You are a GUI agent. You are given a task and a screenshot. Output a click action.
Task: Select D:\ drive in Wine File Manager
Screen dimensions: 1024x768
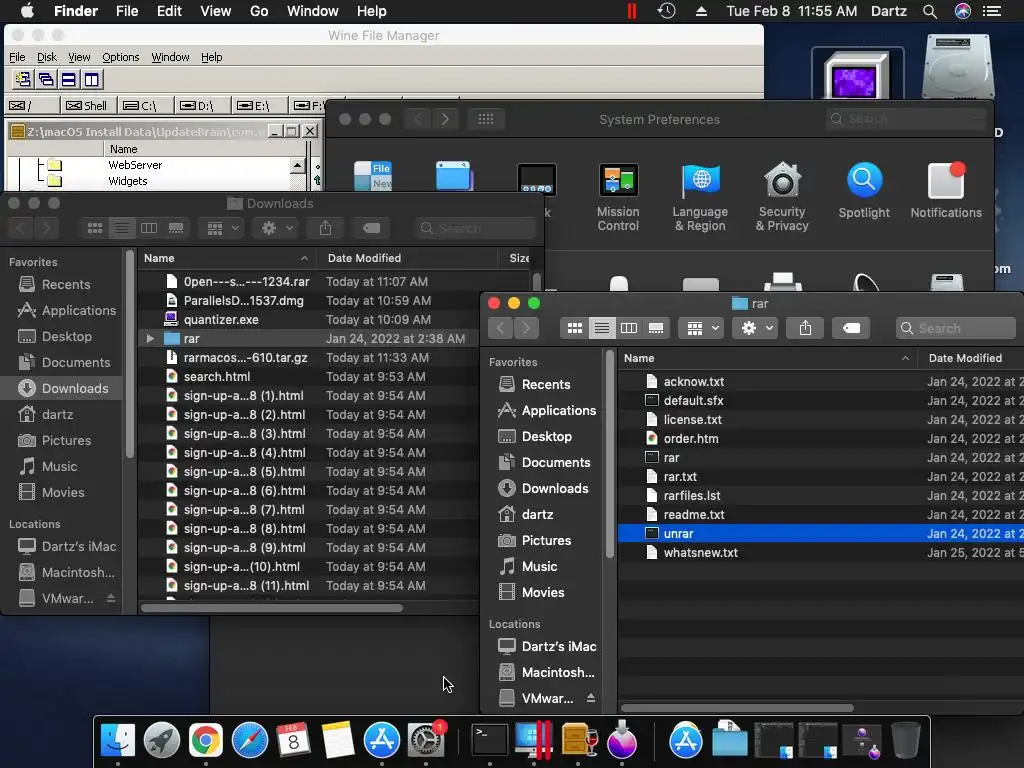(202, 105)
